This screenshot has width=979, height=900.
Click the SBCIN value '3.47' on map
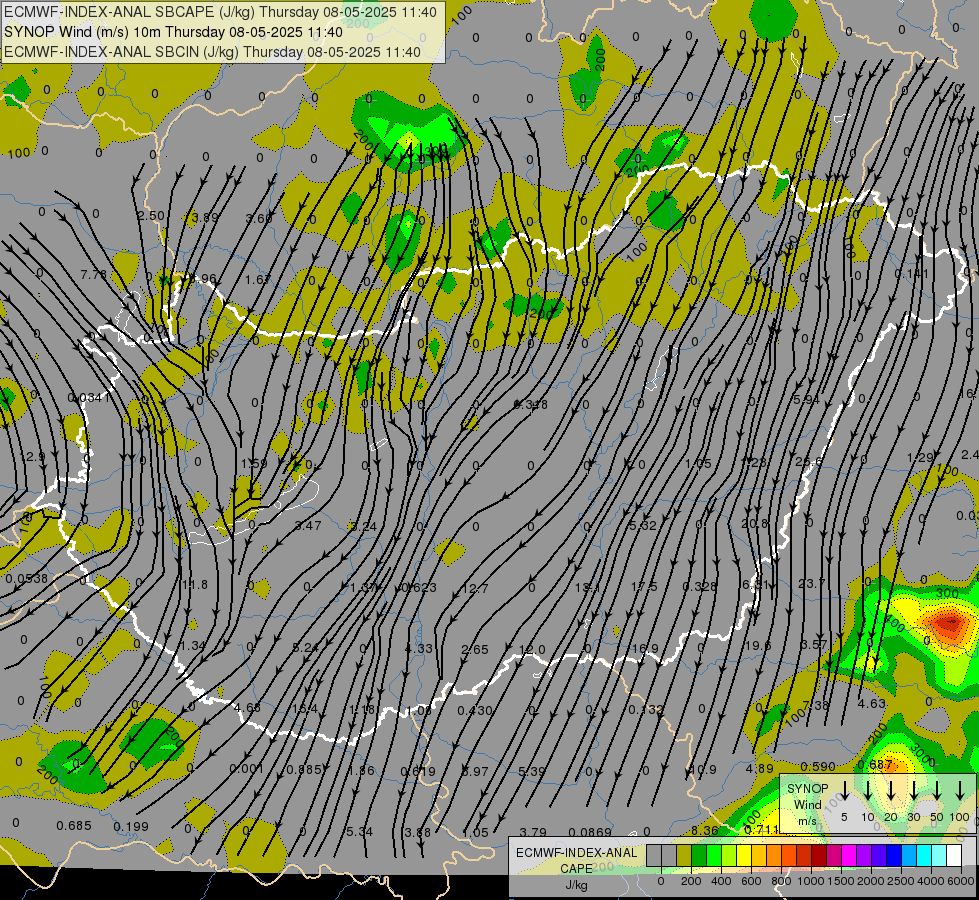(x=308, y=525)
